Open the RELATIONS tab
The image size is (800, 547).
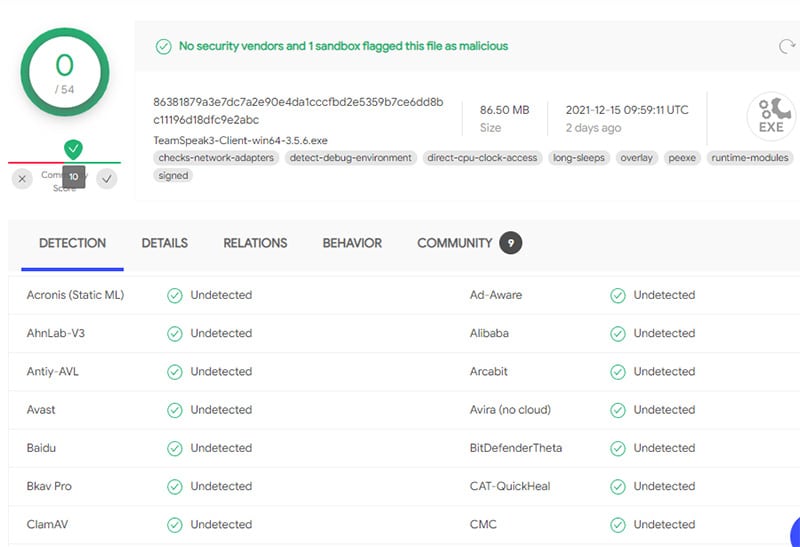coord(255,243)
